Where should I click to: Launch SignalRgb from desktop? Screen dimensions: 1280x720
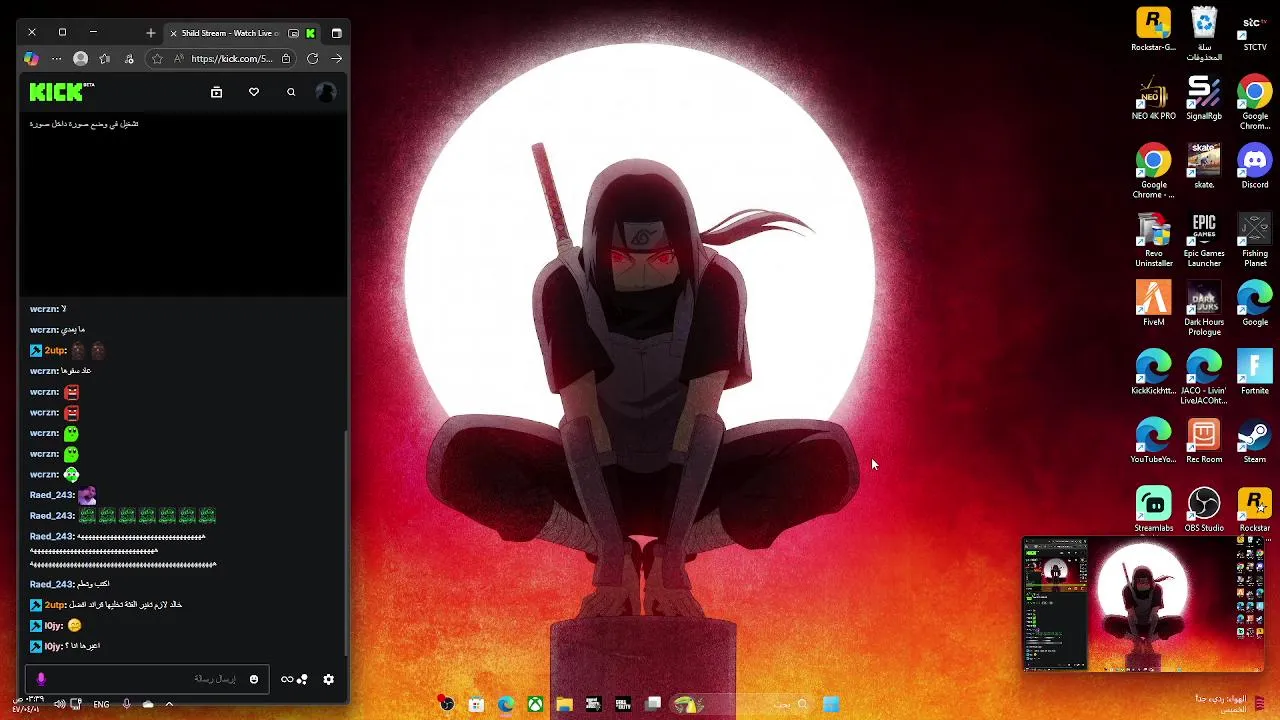[1204, 99]
